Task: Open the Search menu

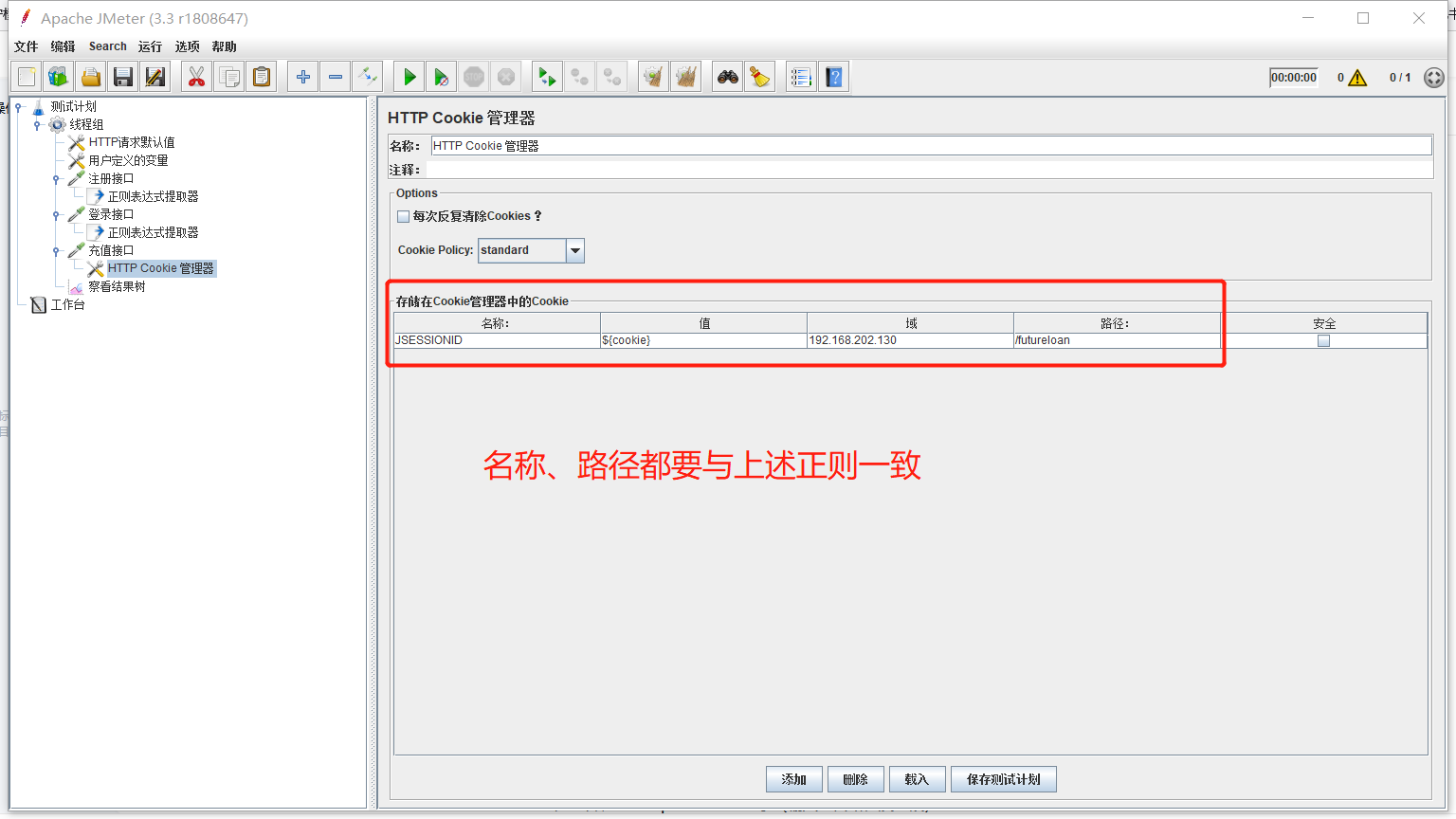Action: click(x=108, y=46)
